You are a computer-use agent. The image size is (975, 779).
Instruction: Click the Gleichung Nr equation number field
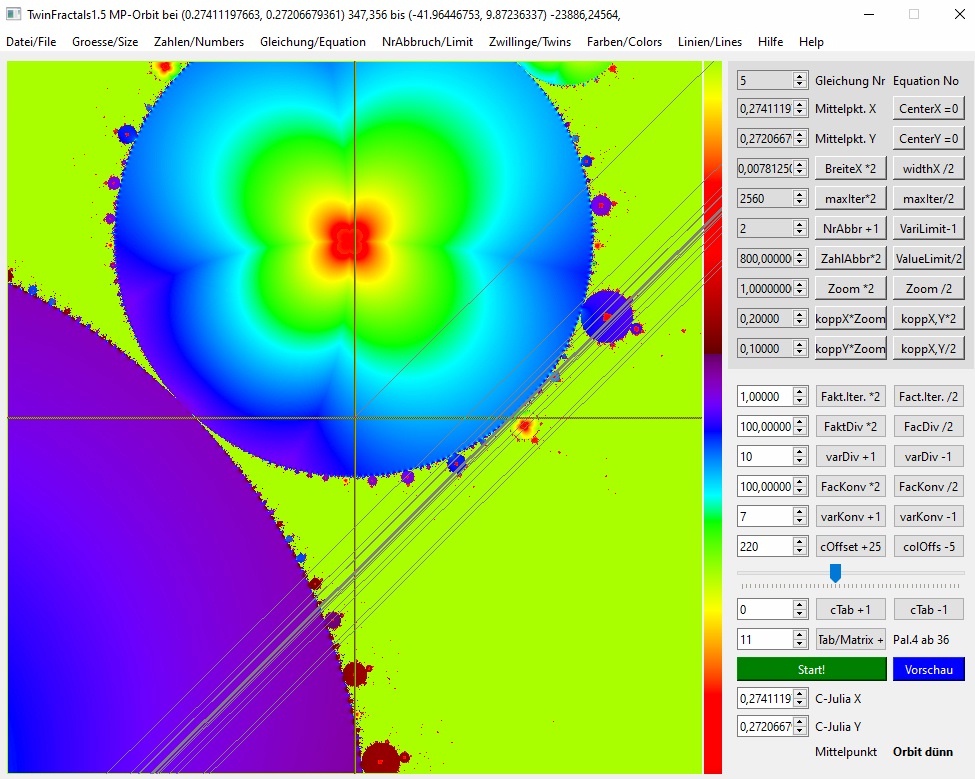point(772,80)
